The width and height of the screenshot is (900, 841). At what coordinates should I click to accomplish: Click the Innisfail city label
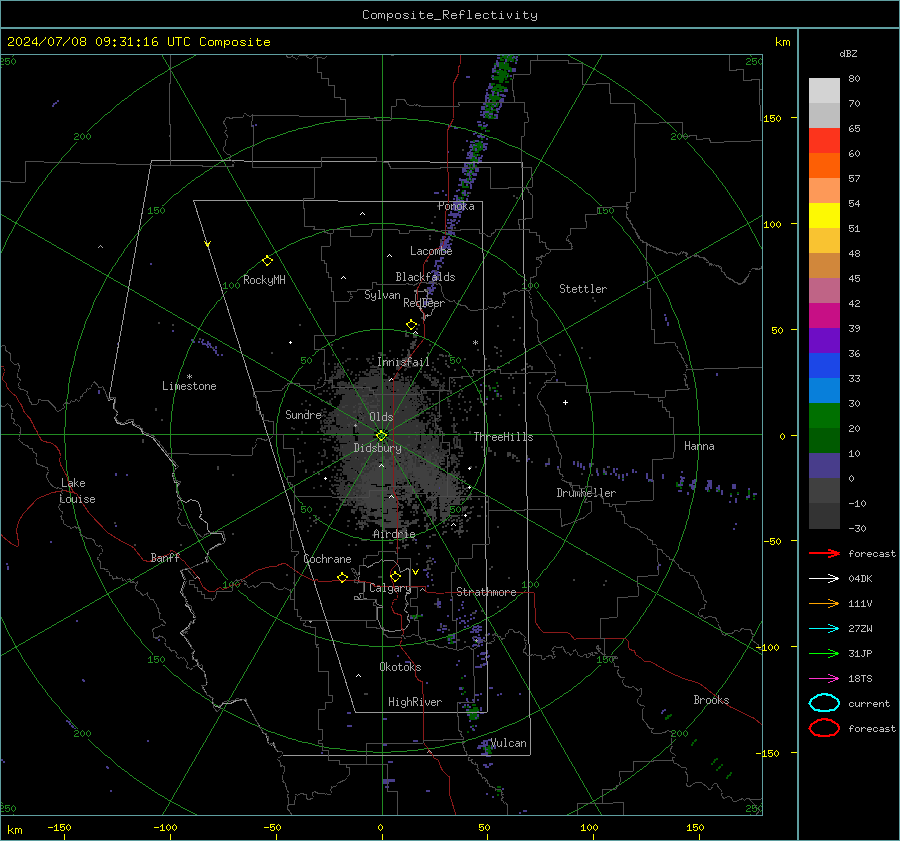[x=403, y=362]
